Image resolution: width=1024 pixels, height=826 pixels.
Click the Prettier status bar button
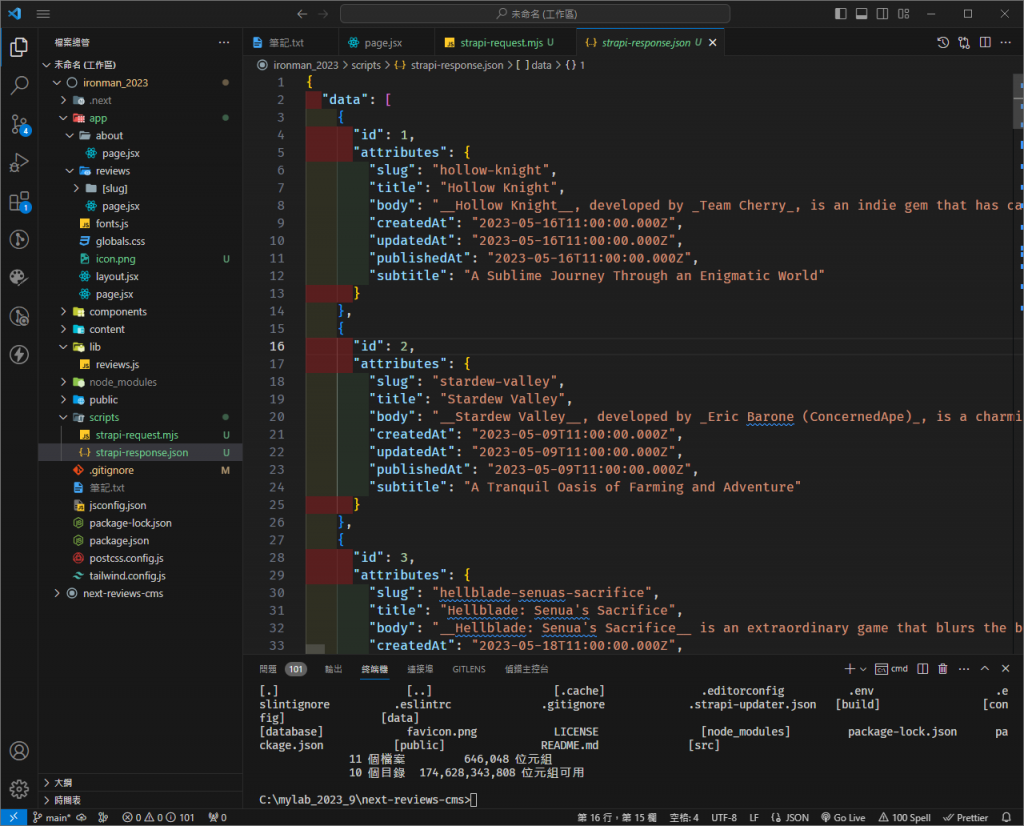click(x=965, y=817)
